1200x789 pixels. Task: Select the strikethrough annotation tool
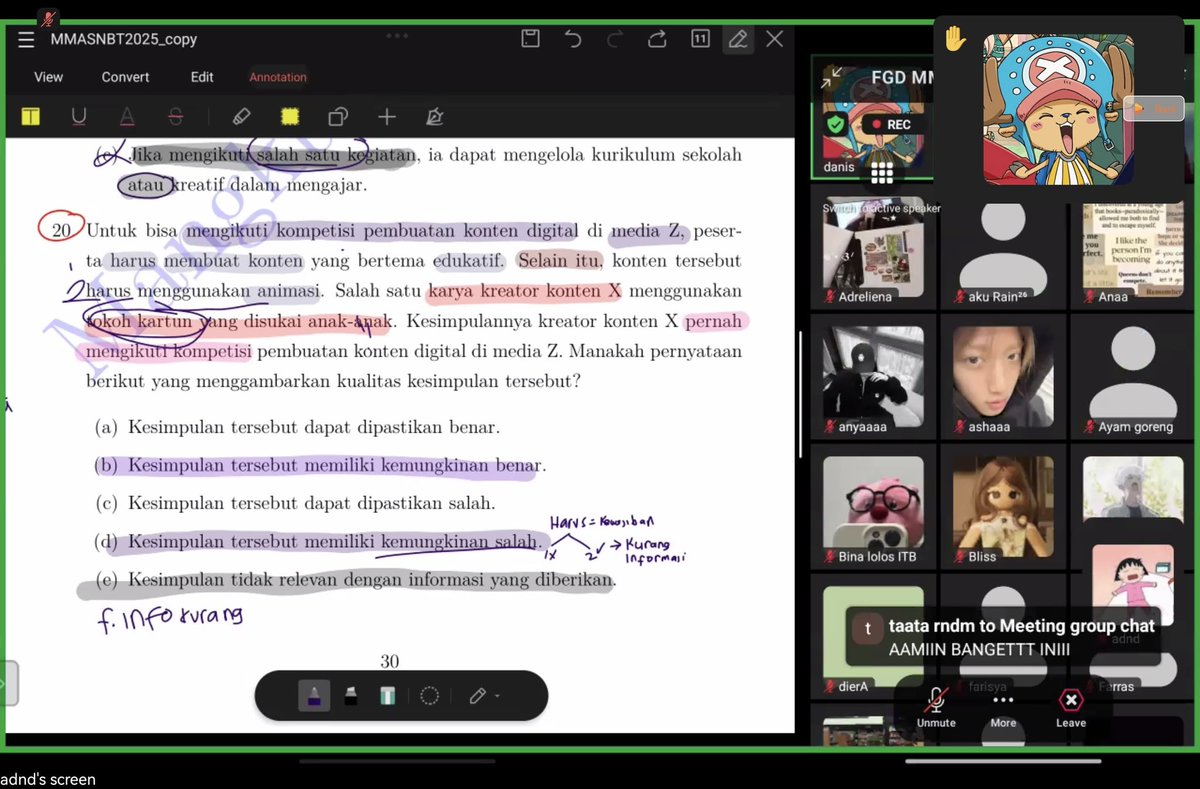(175, 117)
